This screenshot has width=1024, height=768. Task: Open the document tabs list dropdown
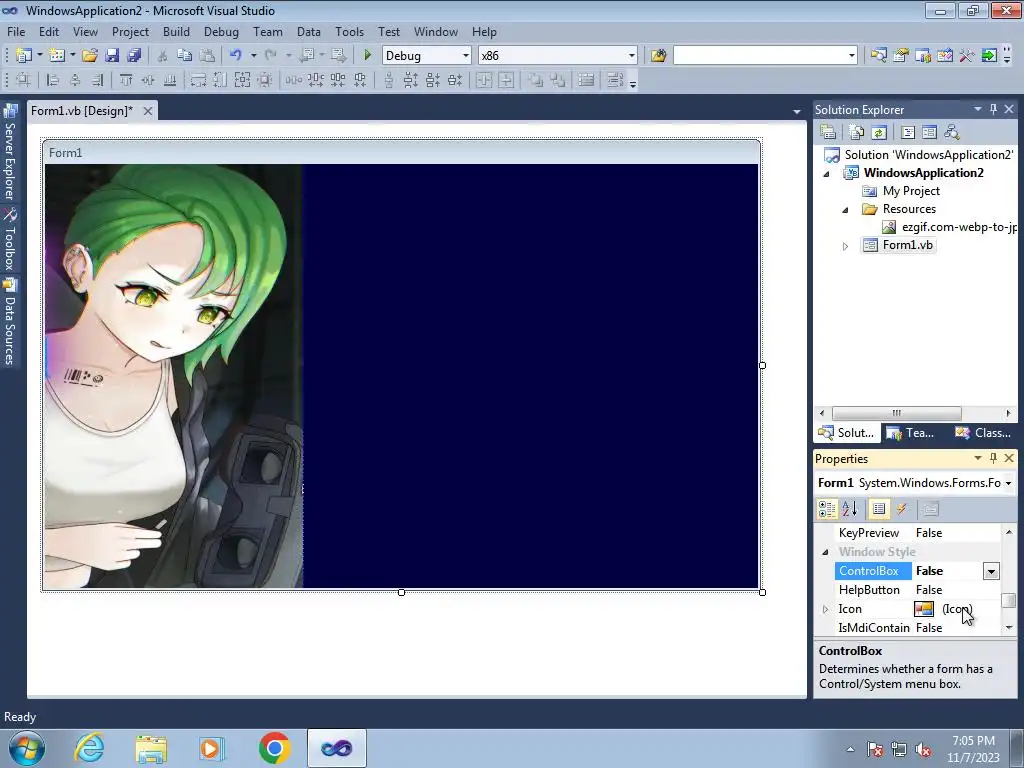point(797,112)
